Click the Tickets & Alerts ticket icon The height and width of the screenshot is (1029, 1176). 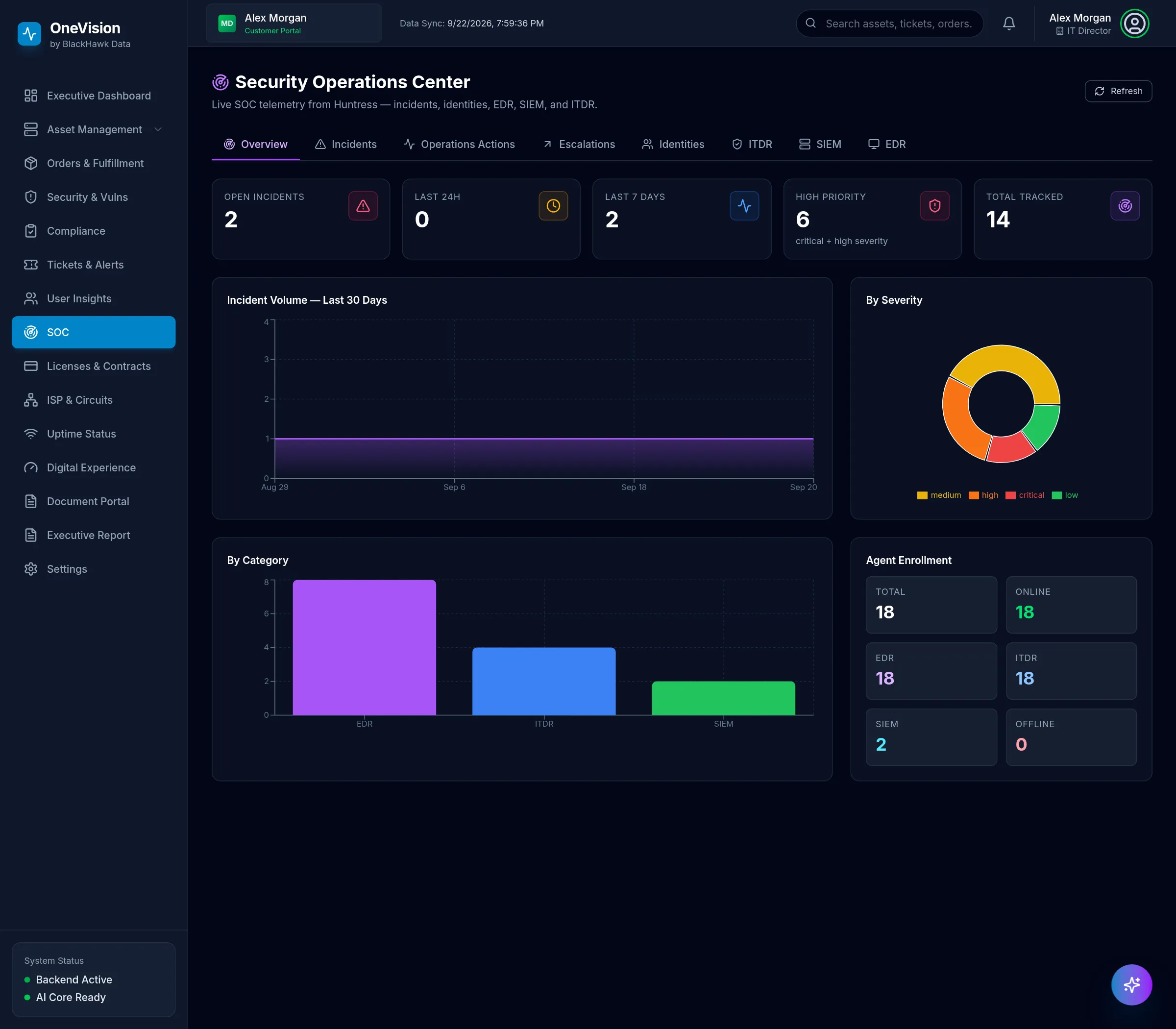tap(31, 265)
